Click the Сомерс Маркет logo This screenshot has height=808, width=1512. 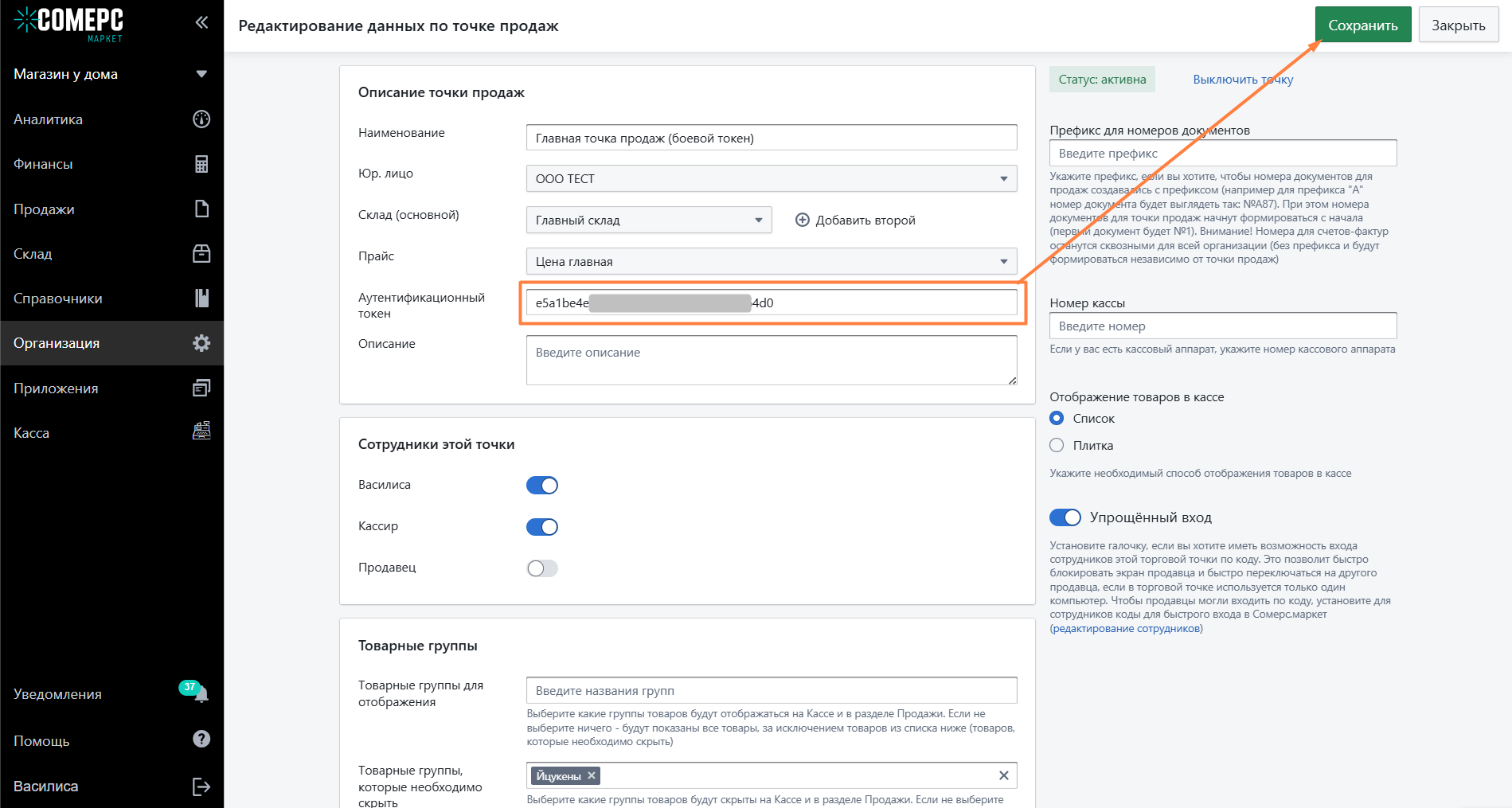coord(69,23)
